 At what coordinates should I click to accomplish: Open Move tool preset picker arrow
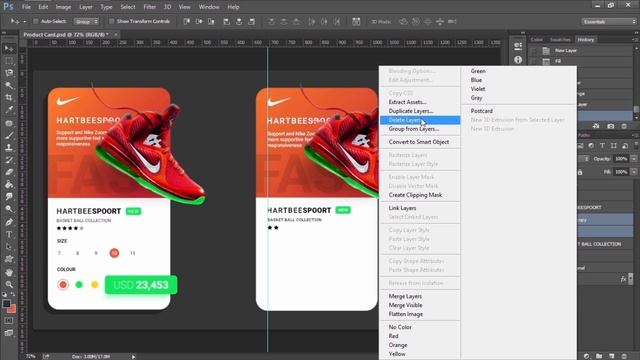[x=24, y=22]
